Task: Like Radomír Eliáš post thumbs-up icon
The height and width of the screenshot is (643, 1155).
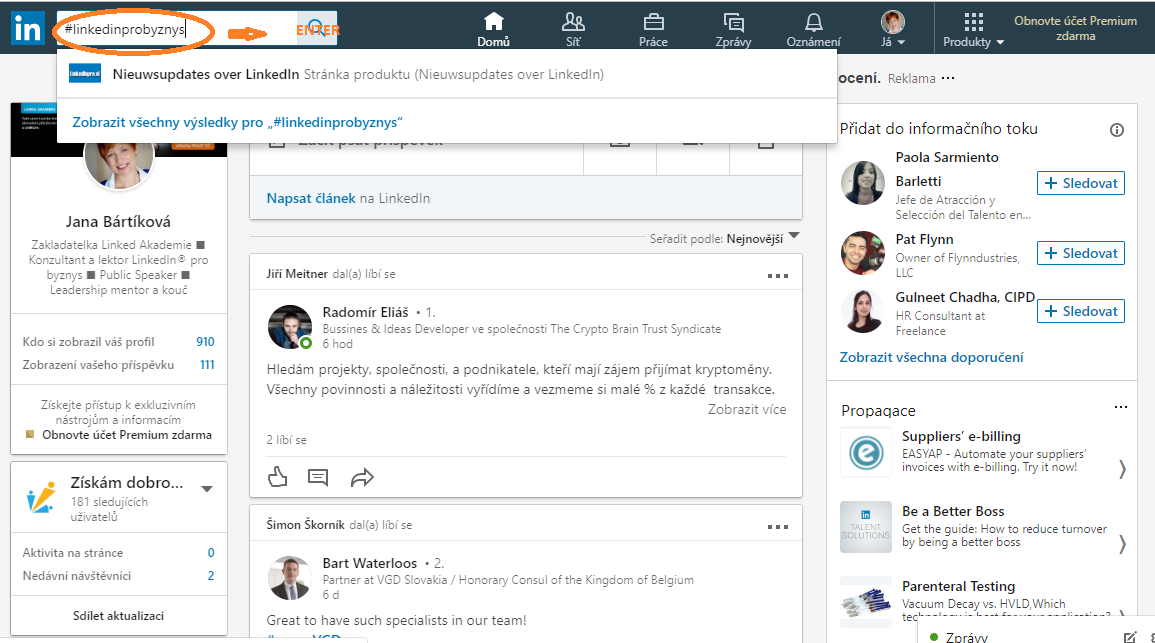Action: 278,477
